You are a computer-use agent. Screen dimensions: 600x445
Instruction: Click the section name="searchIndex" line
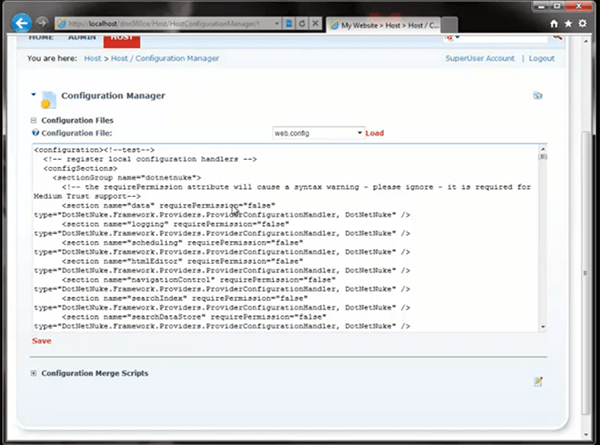(x=185, y=298)
